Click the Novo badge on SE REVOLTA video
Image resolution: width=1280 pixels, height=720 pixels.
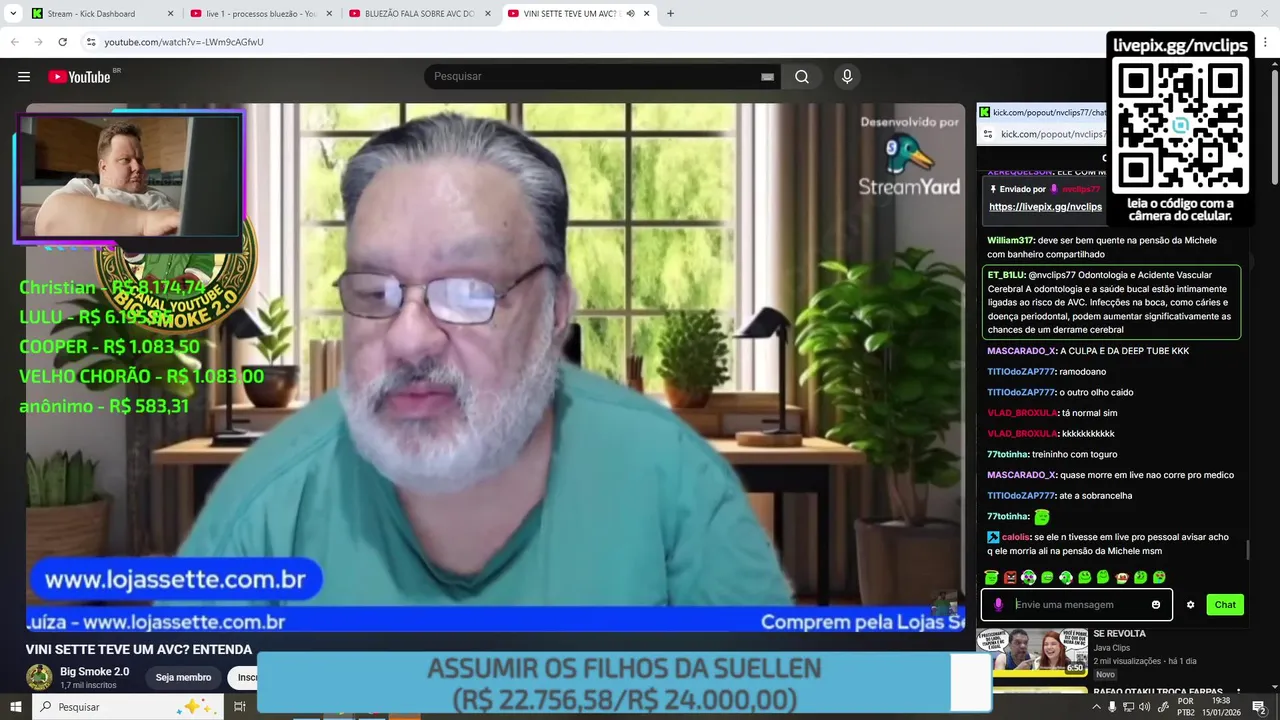point(1105,674)
